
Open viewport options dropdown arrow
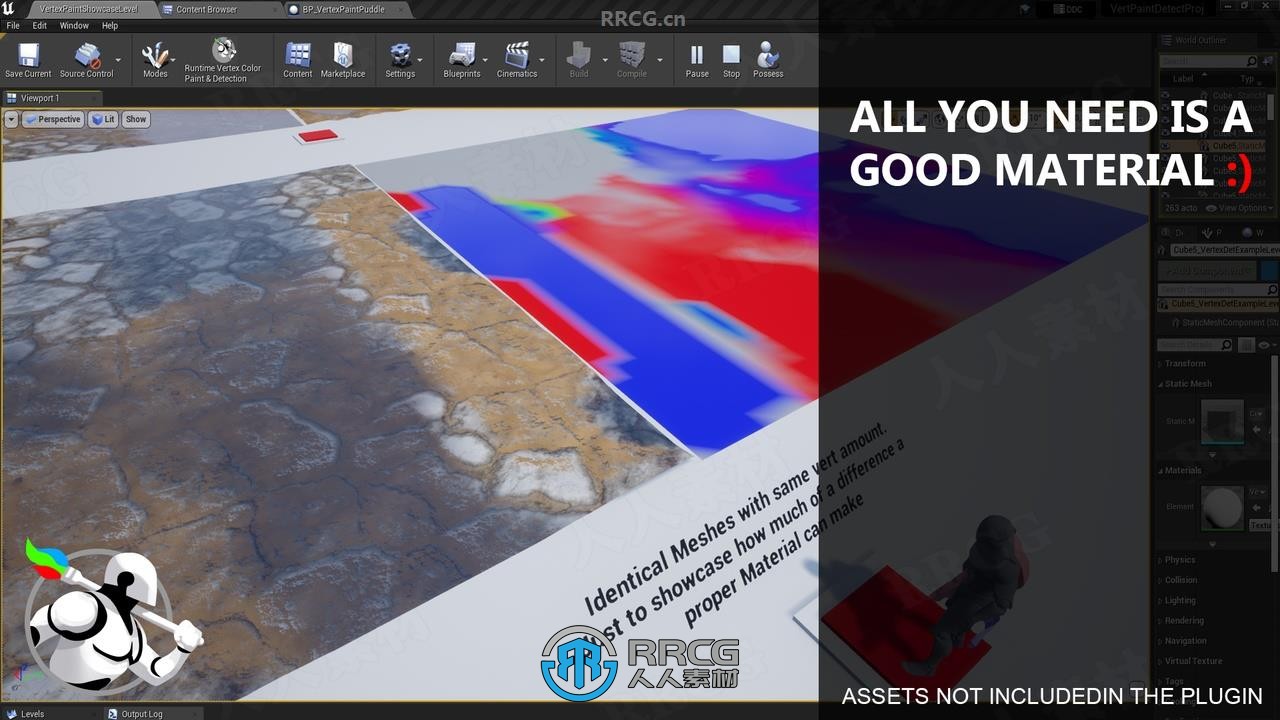click(11, 119)
